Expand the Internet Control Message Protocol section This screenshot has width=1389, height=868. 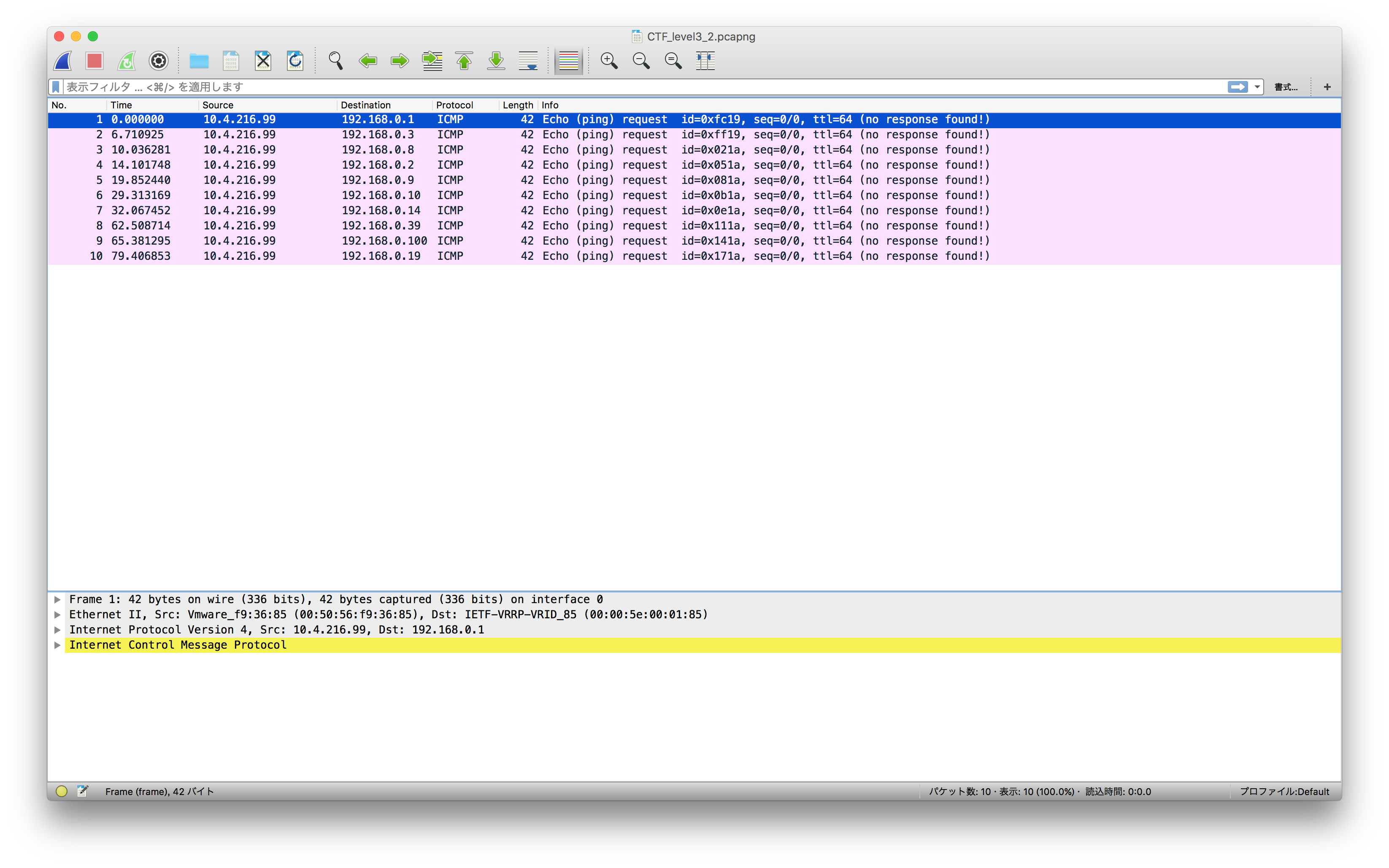[x=57, y=645]
